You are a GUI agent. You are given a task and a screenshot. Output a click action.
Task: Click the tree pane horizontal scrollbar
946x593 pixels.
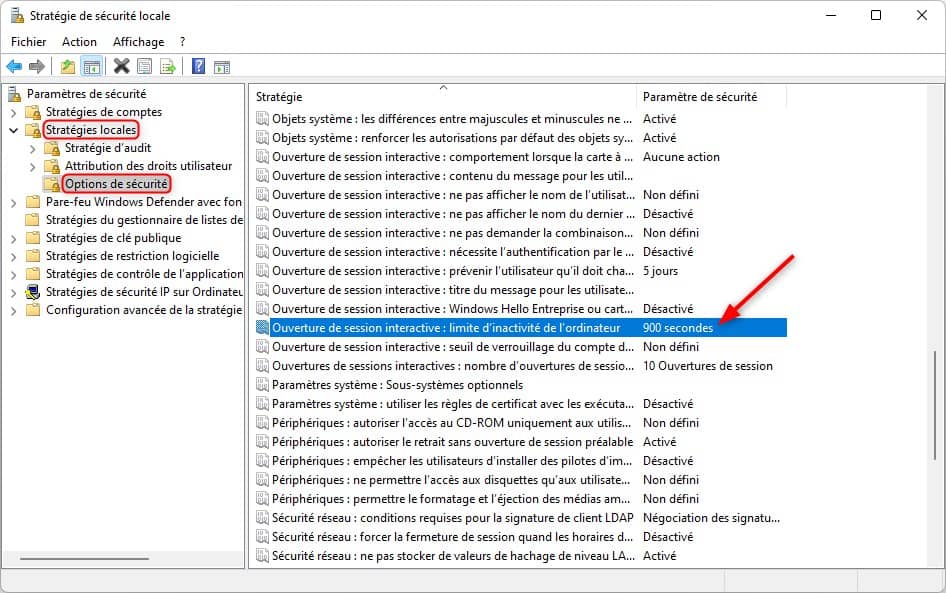pos(84,559)
